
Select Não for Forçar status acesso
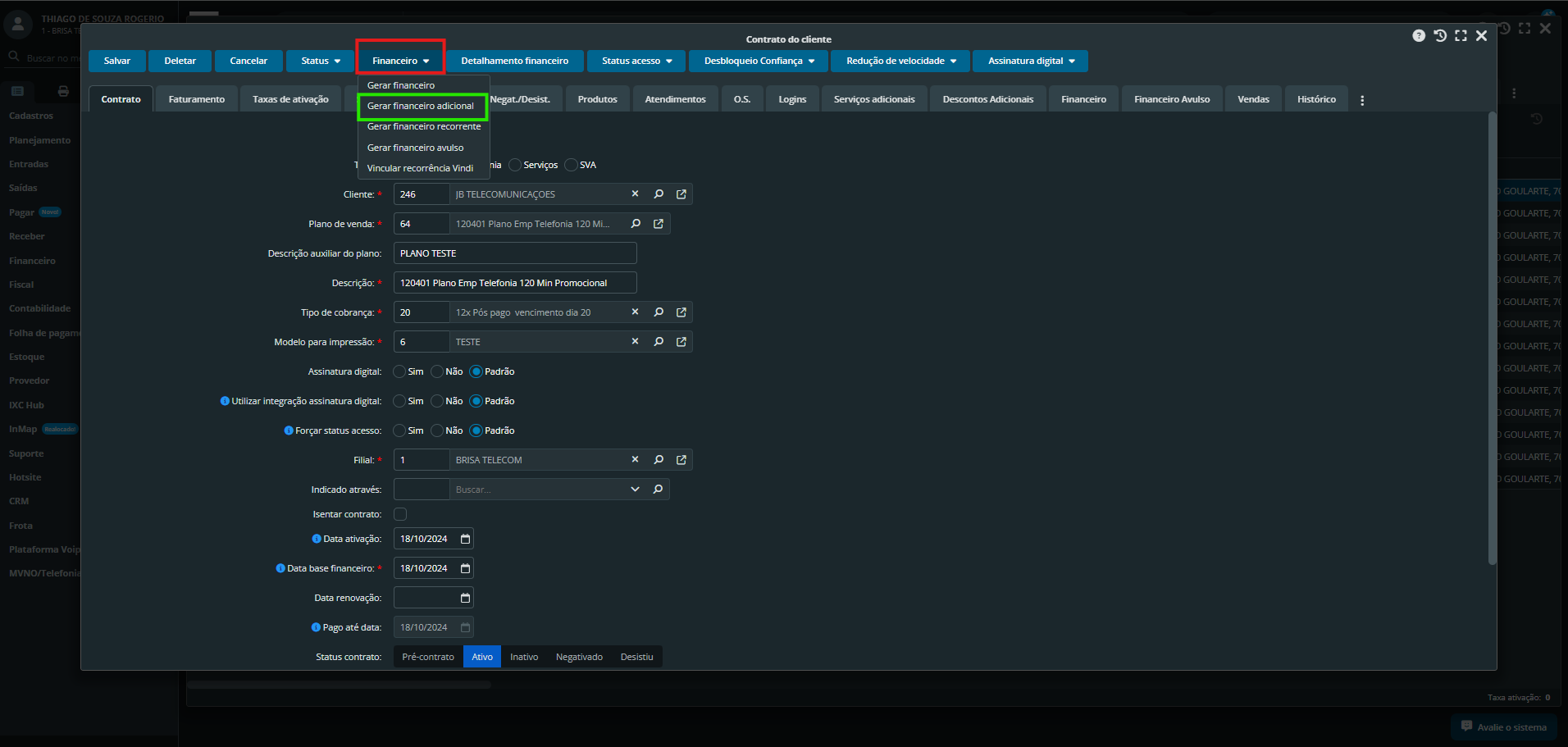[438, 430]
